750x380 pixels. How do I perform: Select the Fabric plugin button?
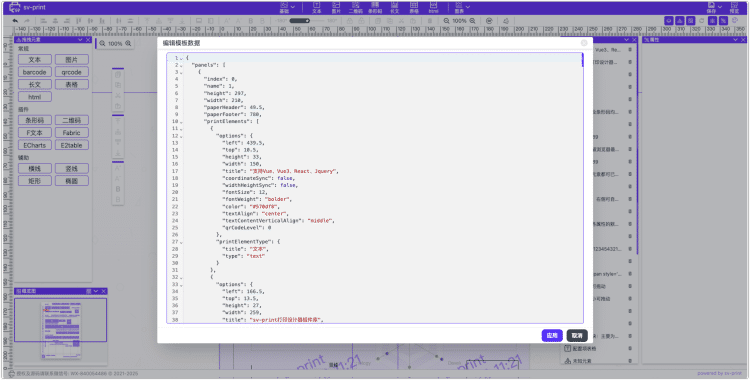71,133
